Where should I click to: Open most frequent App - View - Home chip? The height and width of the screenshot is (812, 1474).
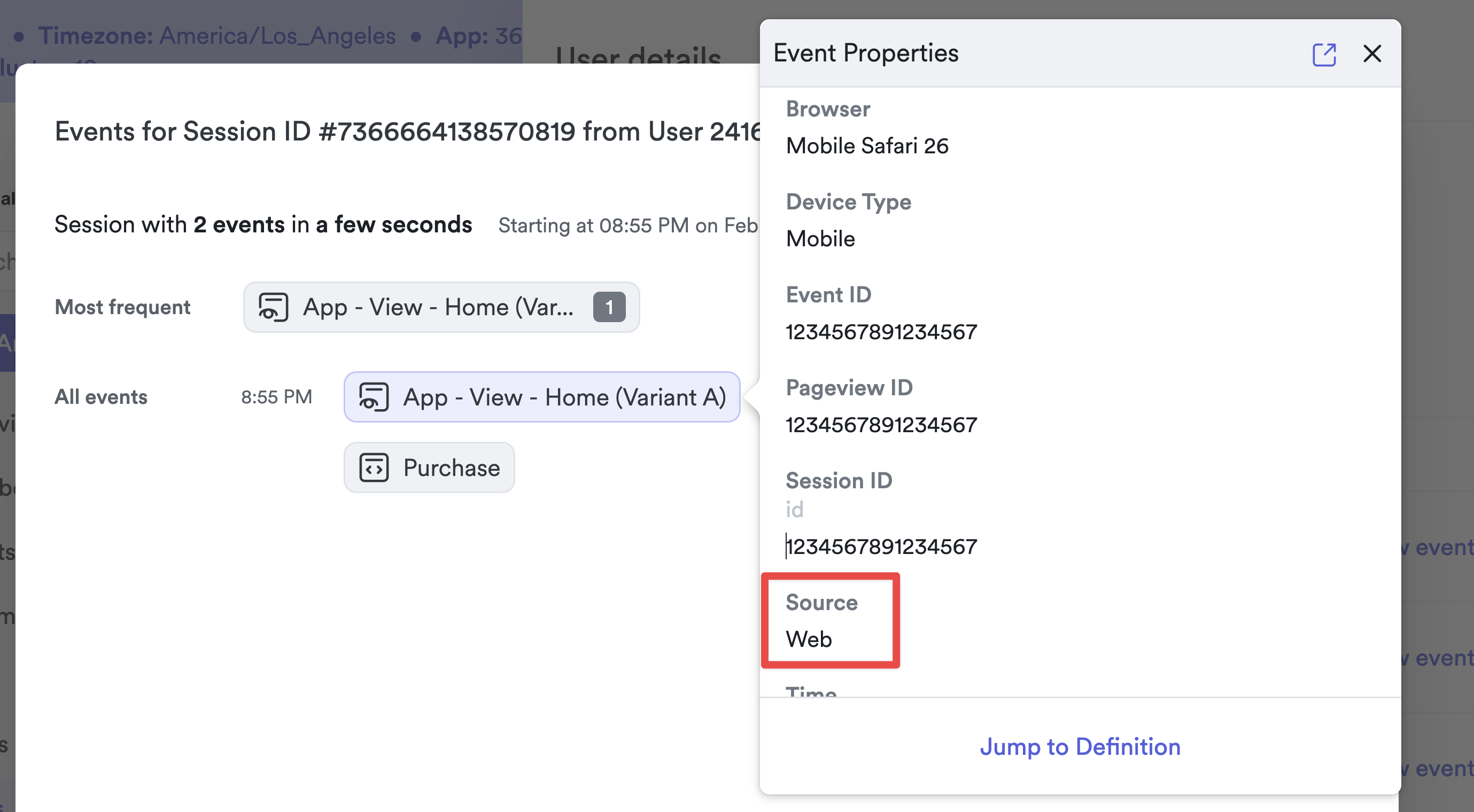click(x=438, y=307)
